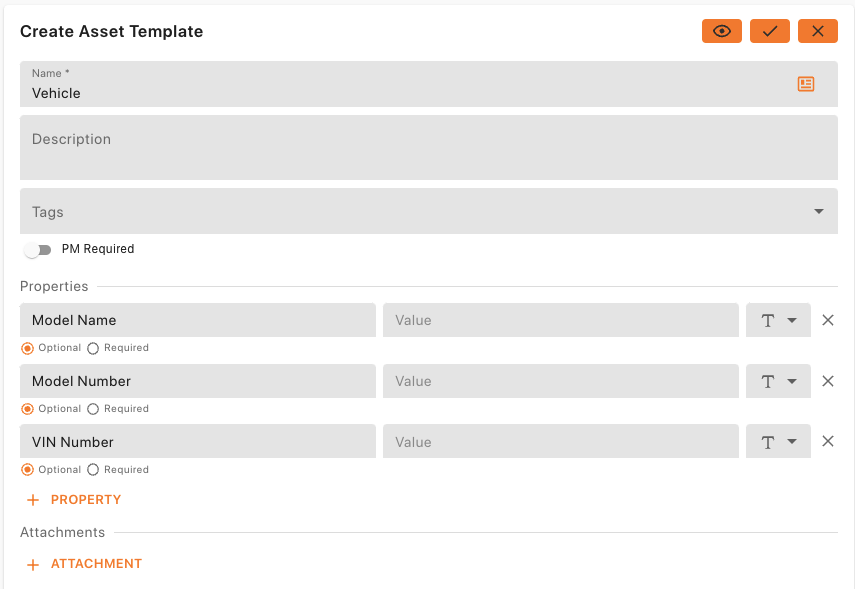Expand VIN Number text type selector
The image size is (855, 589).
pos(778,441)
